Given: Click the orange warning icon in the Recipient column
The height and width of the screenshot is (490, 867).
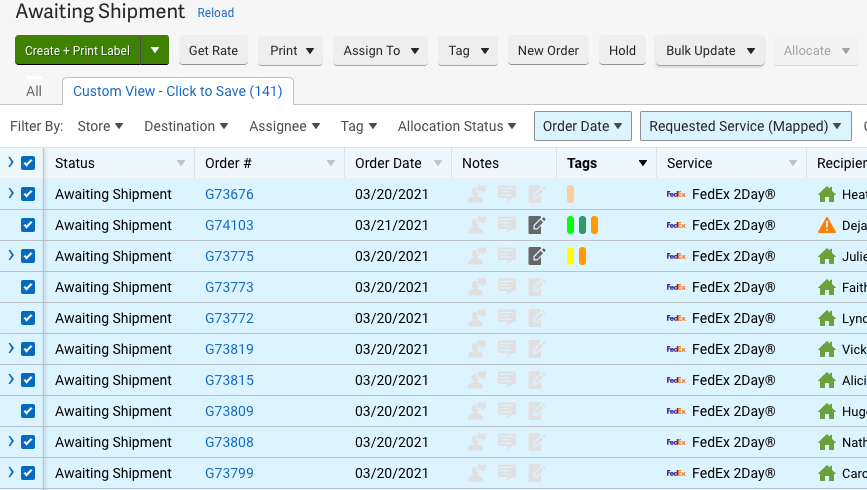Looking at the screenshot, I should point(826,226).
